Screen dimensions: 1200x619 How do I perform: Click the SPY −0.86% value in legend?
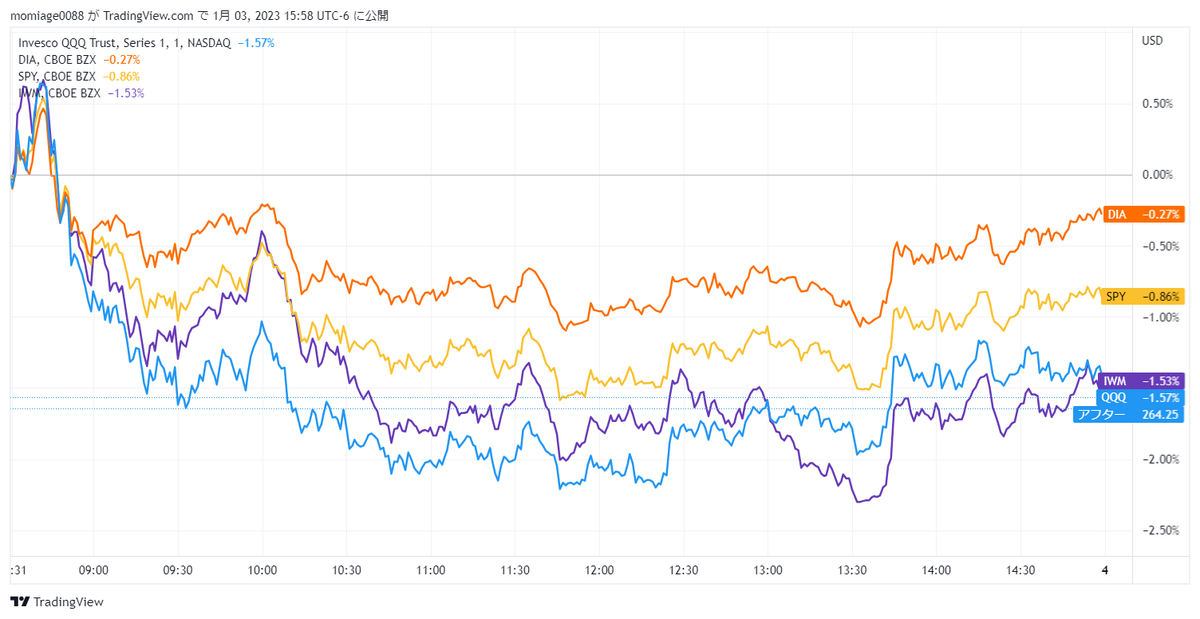coord(122,76)
